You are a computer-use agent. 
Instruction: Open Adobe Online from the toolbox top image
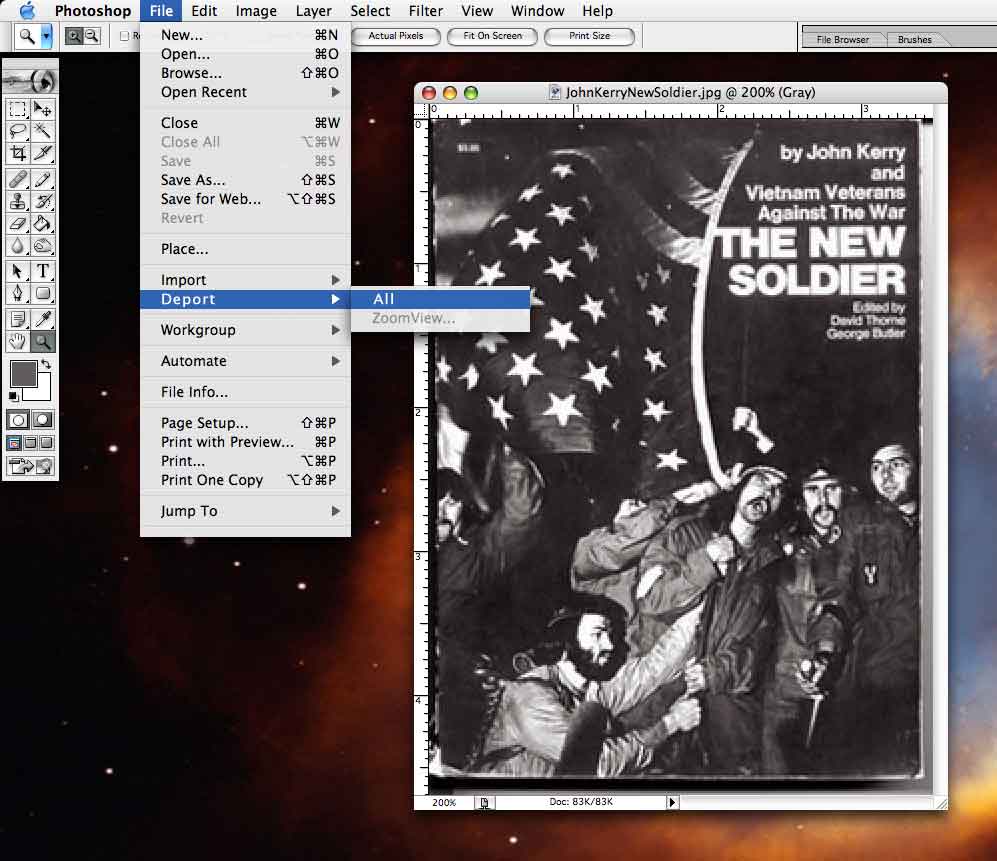31,80
